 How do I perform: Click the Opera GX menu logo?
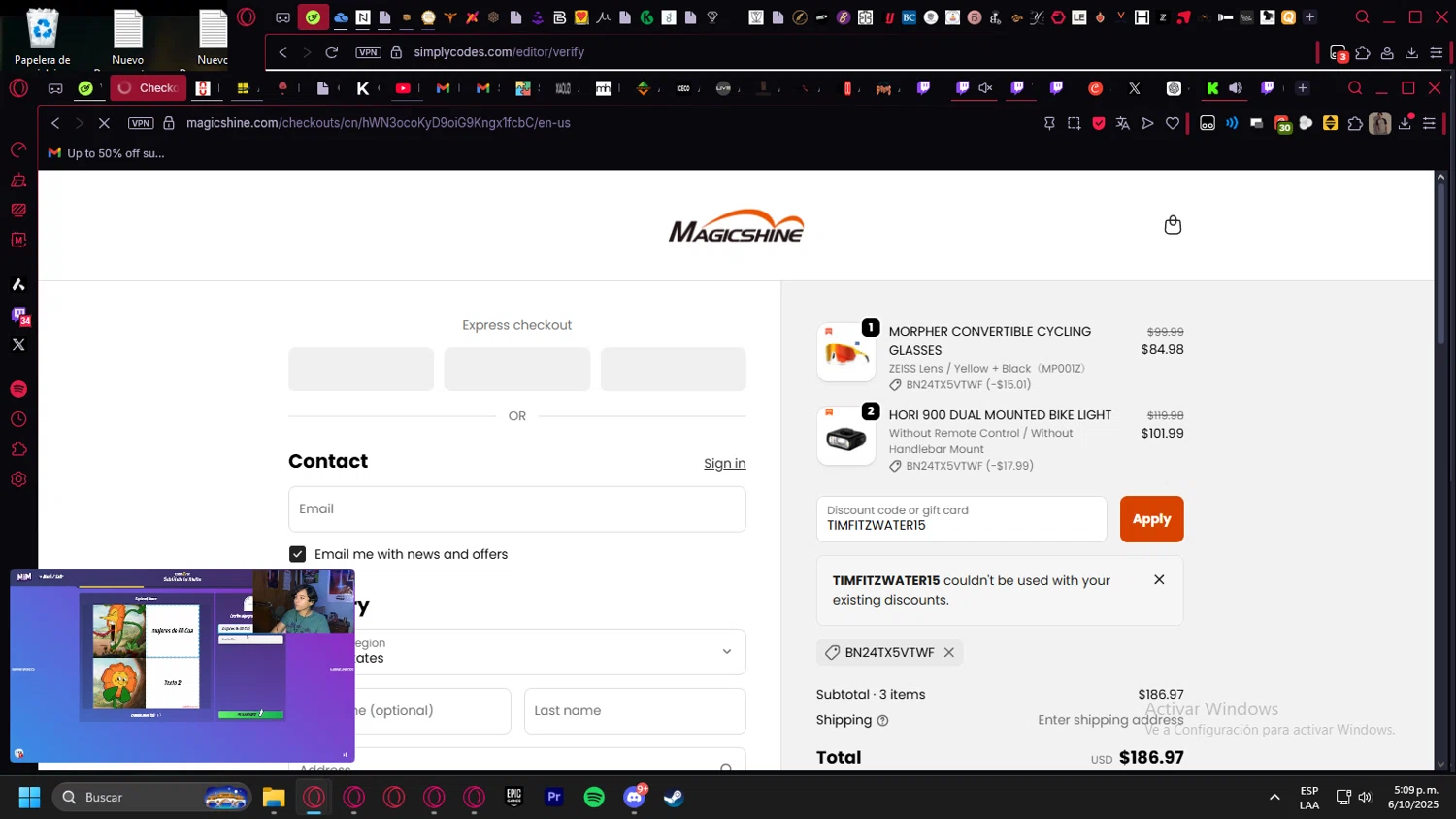(18, 88)
